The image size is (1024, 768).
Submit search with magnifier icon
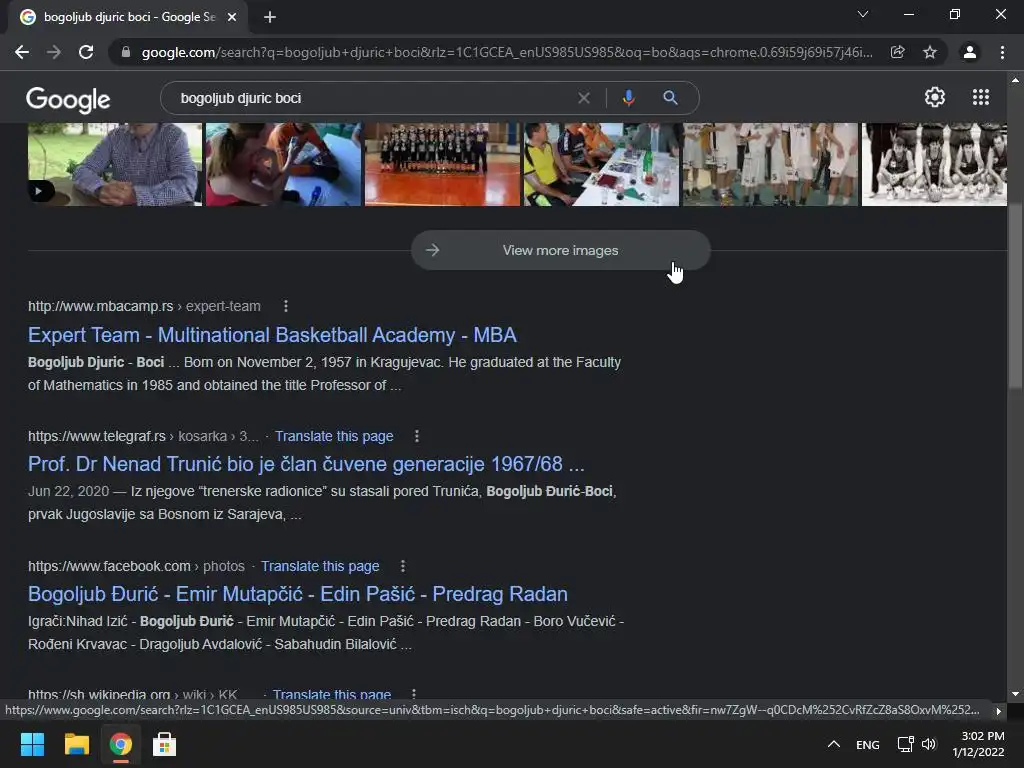click(670, 98)
